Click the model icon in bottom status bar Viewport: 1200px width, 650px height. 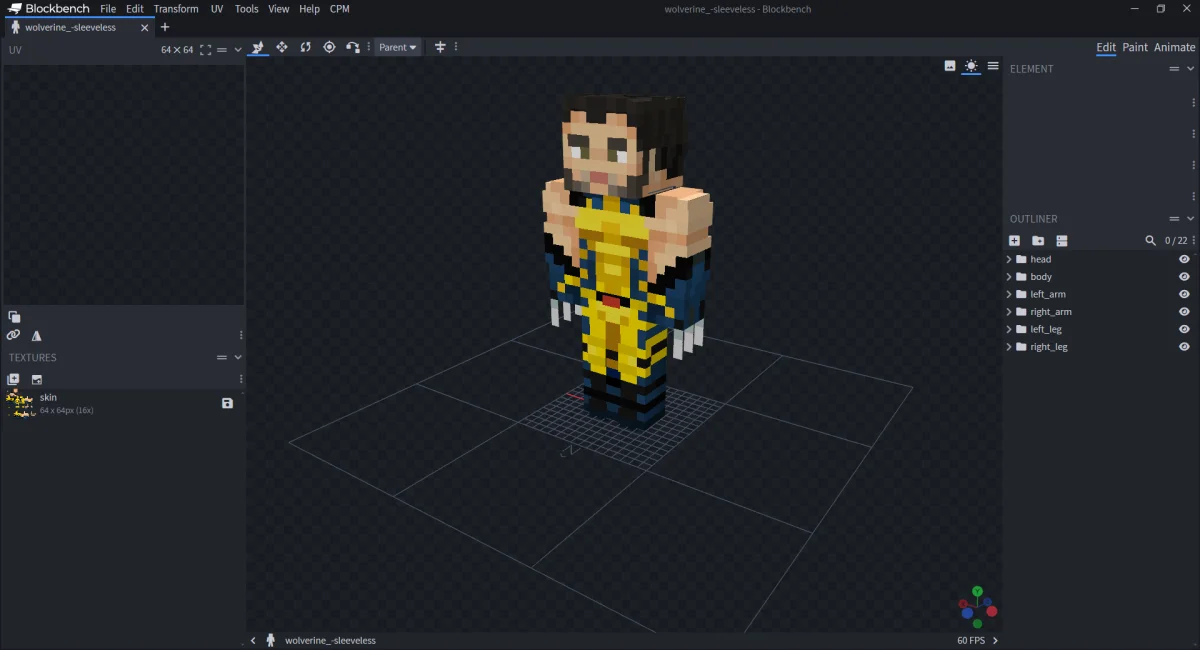tap(271, 640)
